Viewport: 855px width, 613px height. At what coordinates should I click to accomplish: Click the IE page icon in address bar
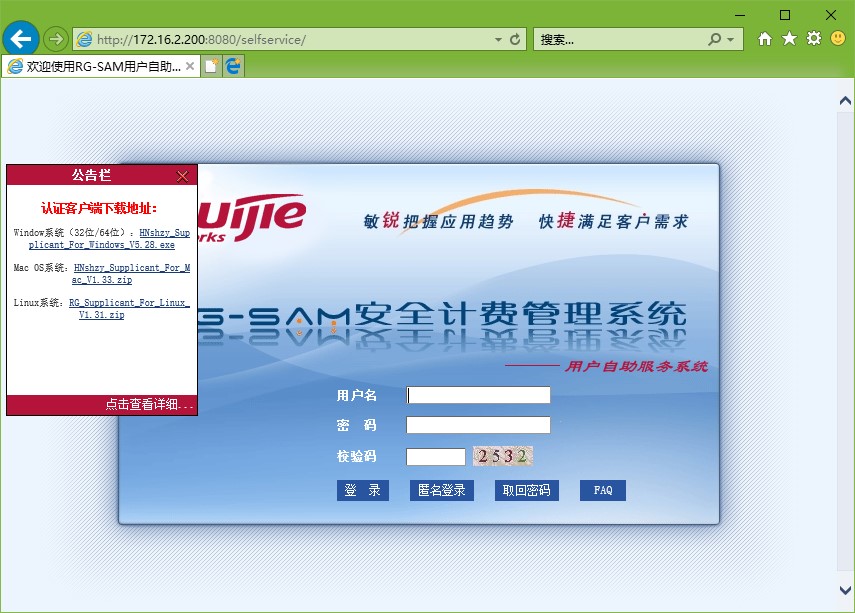click(x=85, y=39)
